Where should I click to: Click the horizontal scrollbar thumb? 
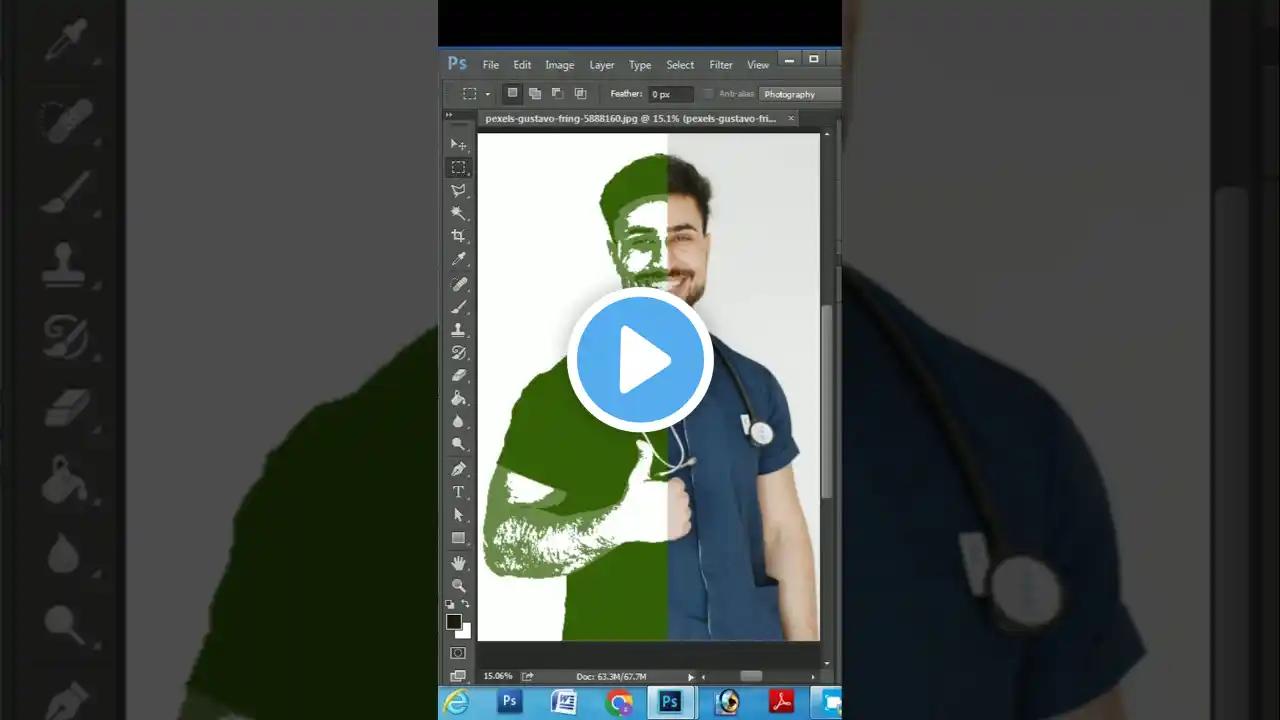point(751,677)
